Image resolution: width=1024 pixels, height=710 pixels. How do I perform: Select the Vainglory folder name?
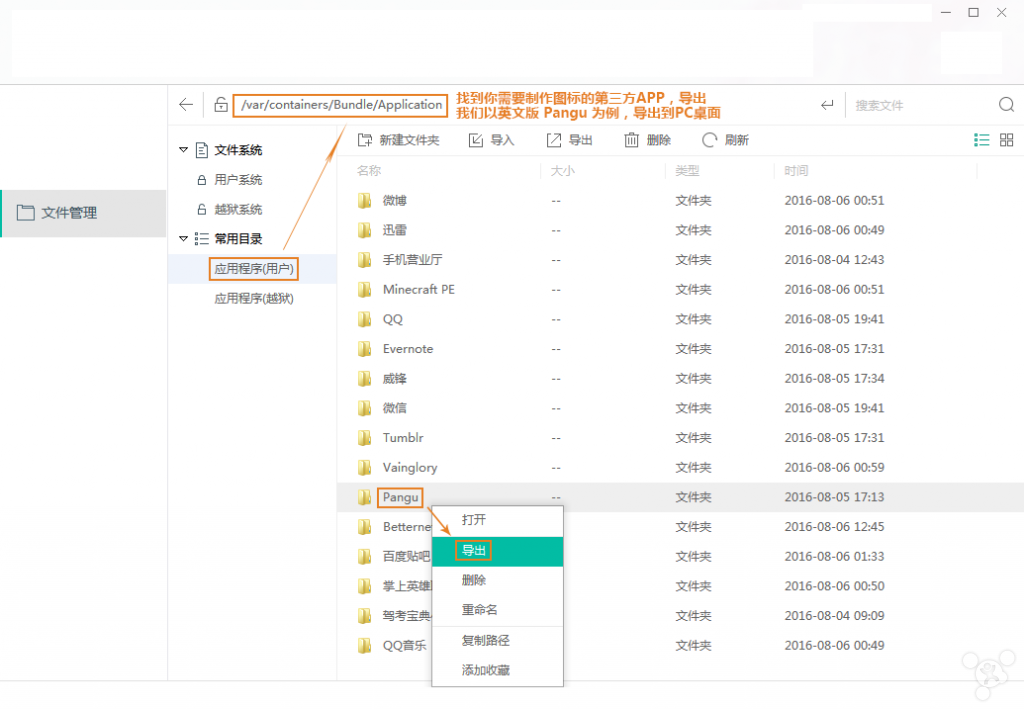(410, 468)
